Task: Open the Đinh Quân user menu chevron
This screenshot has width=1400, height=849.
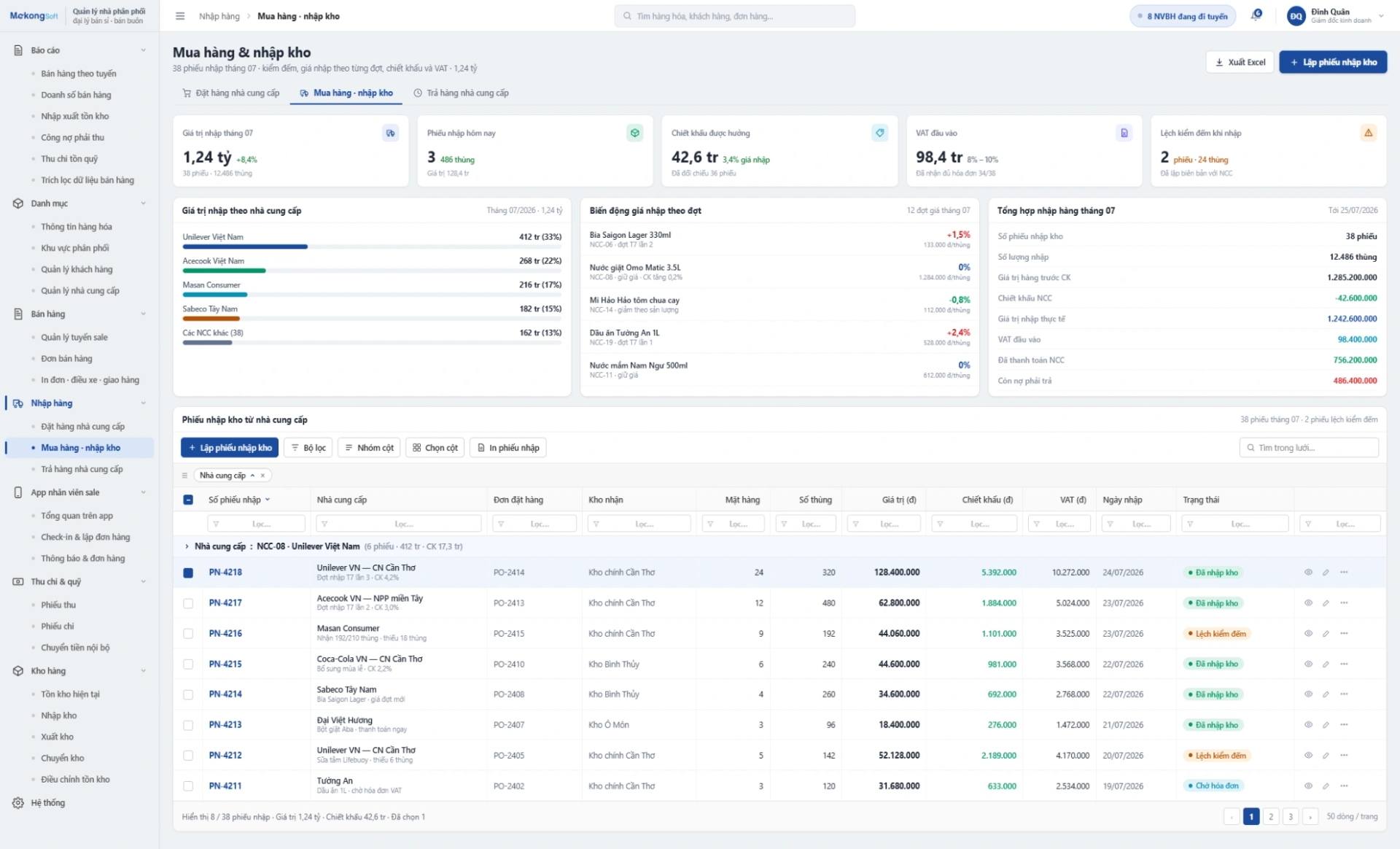Action: pyautogui.click(x=1380, y=16)
